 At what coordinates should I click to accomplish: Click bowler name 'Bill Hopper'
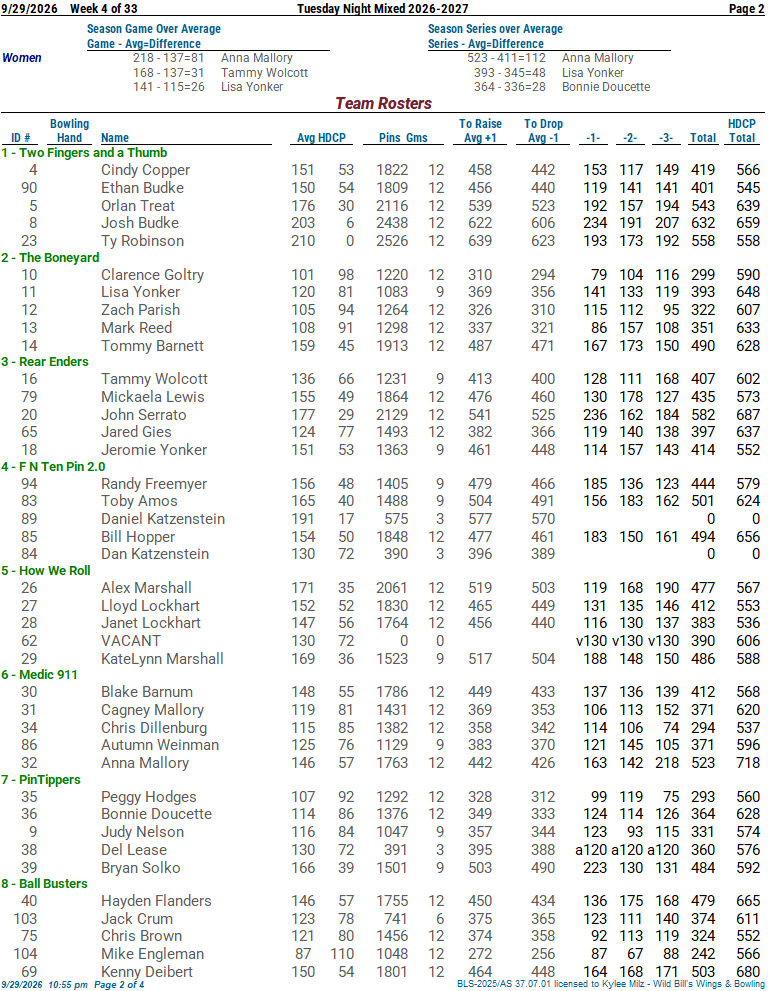(x=138, y=537)
